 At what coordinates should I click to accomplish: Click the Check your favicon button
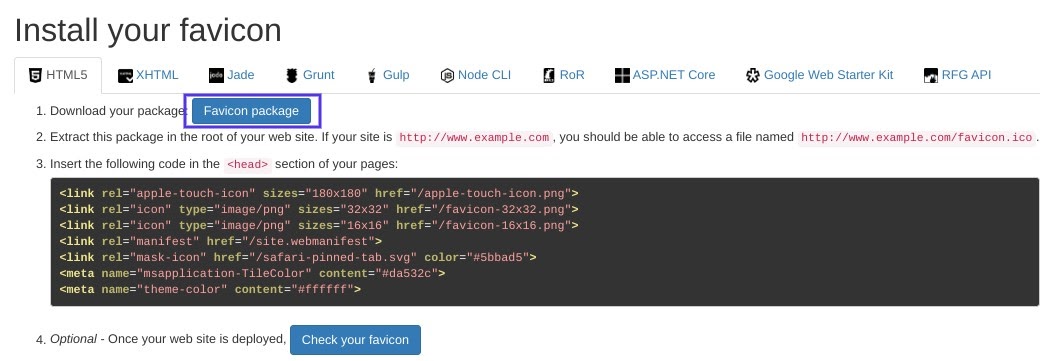(x=355, y=340)
